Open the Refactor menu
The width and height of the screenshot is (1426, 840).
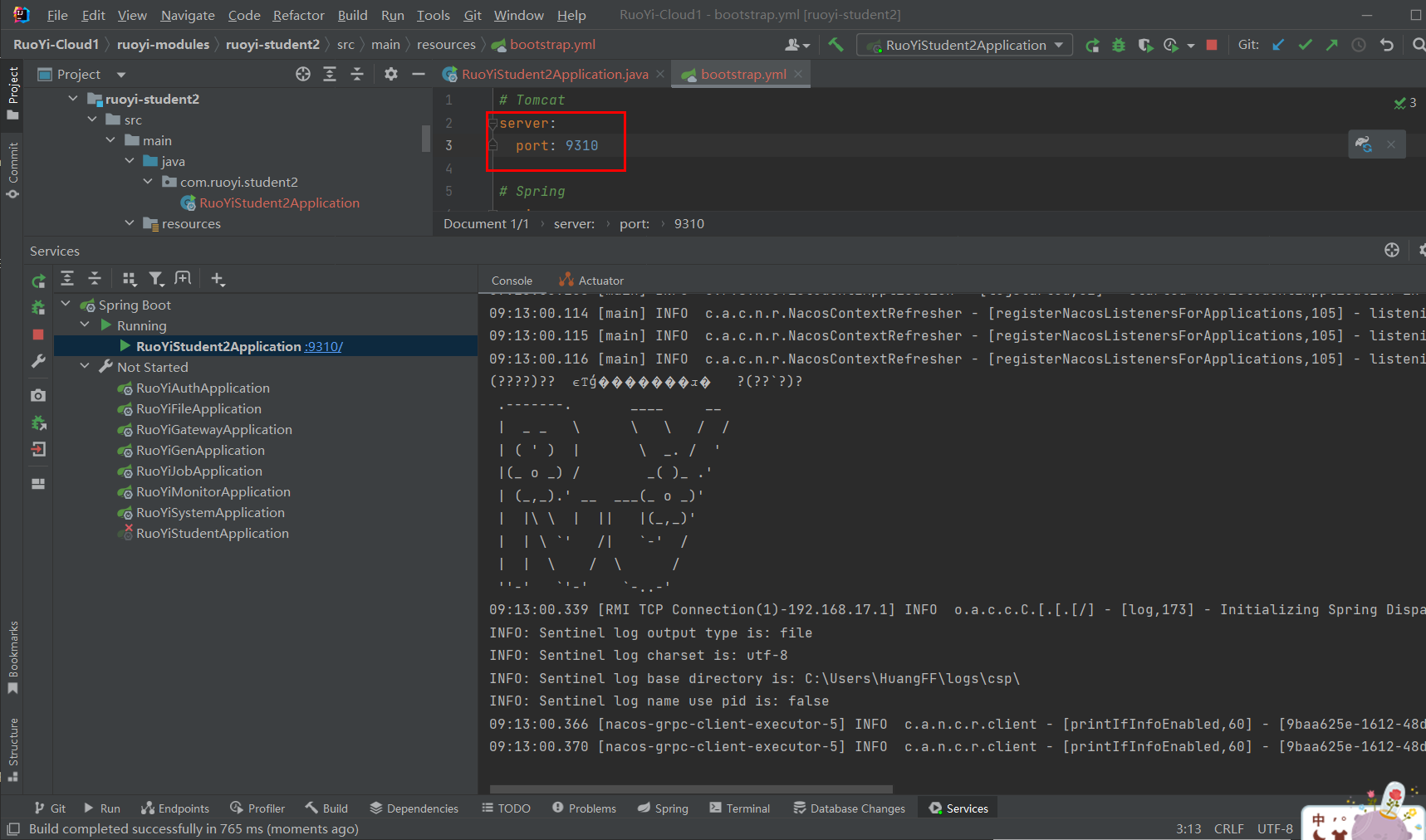tap(298, 15)
